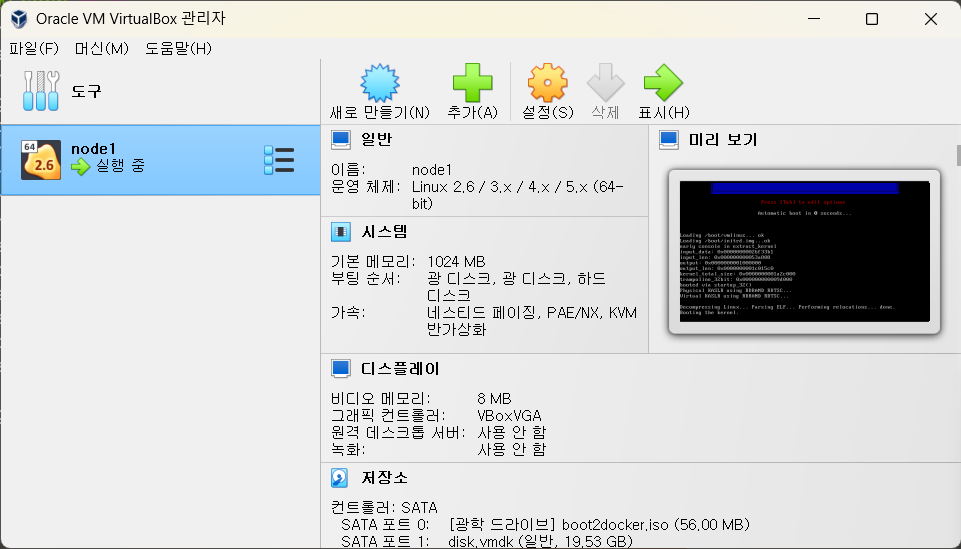The image size is (961, 549).
Task: Open the 디스플레이 section header link
Action: 400,369
